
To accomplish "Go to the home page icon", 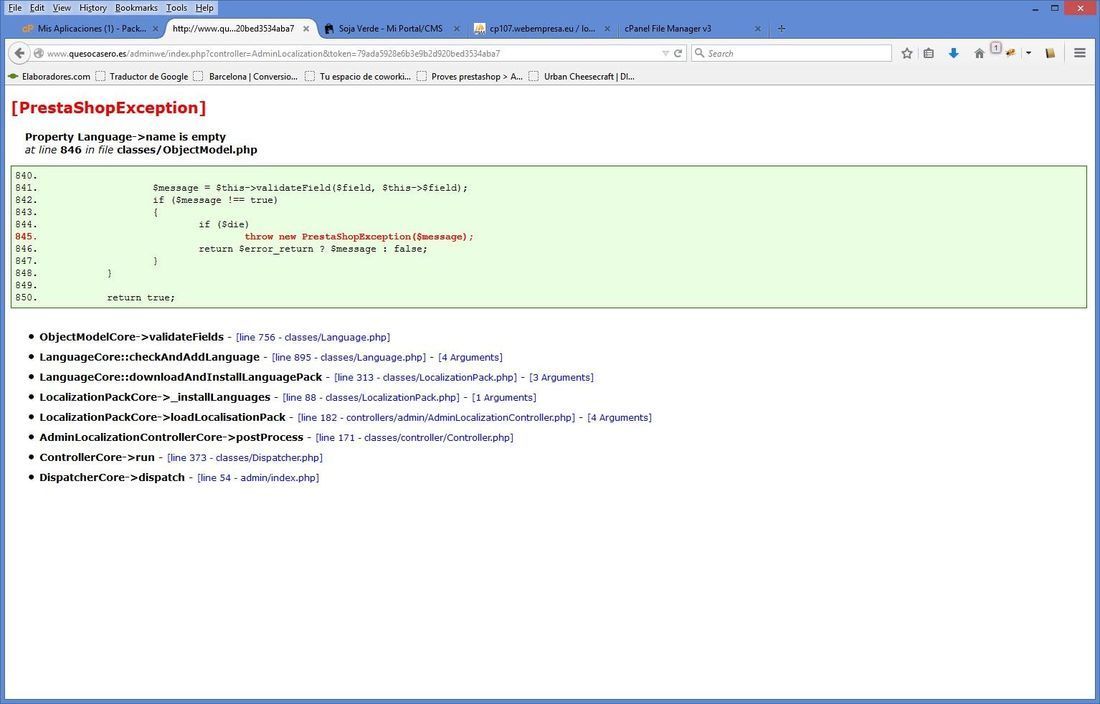I will [979, 53].
